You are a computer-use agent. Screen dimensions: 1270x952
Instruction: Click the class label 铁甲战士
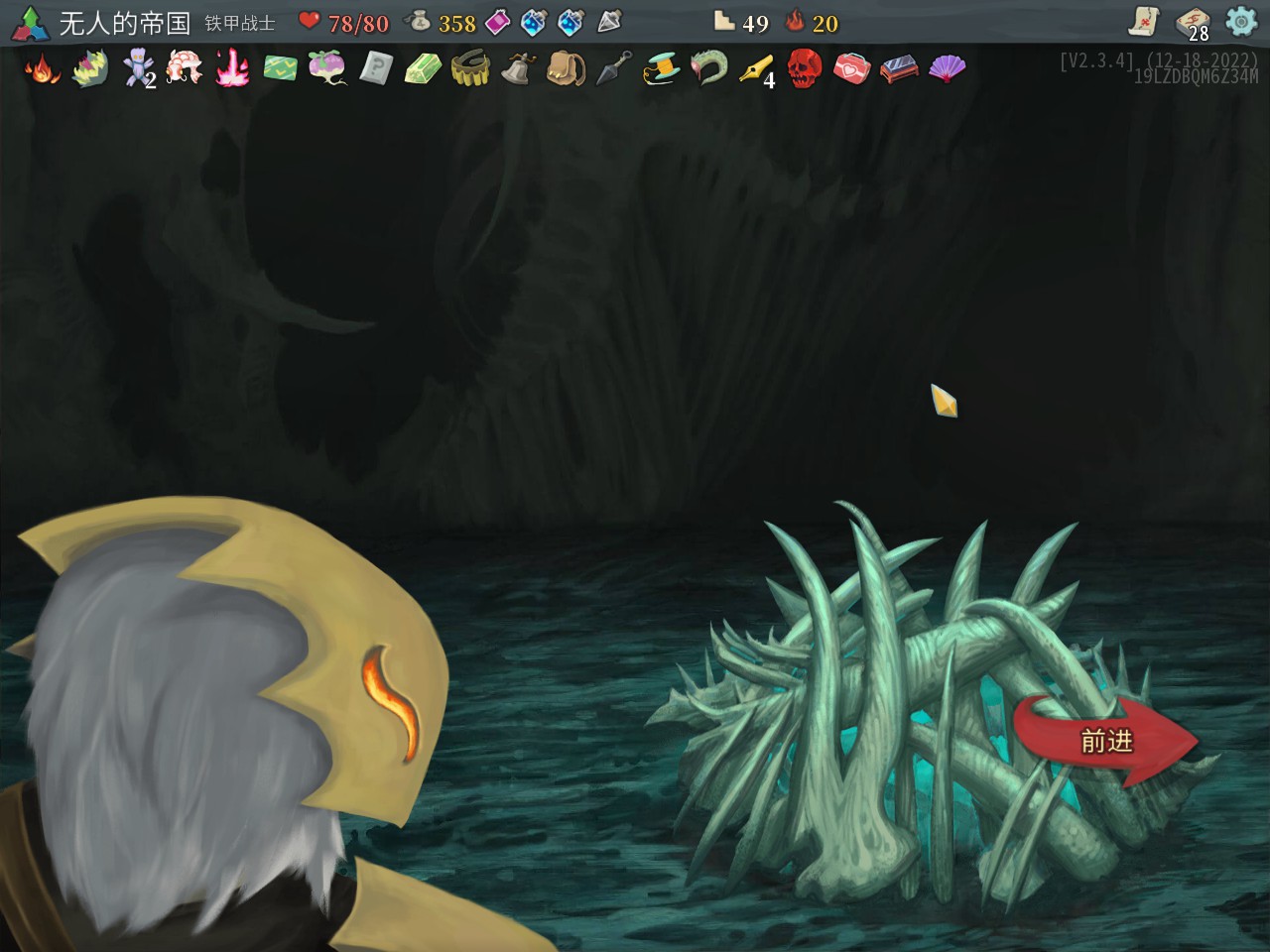click(x=239, y=23)
